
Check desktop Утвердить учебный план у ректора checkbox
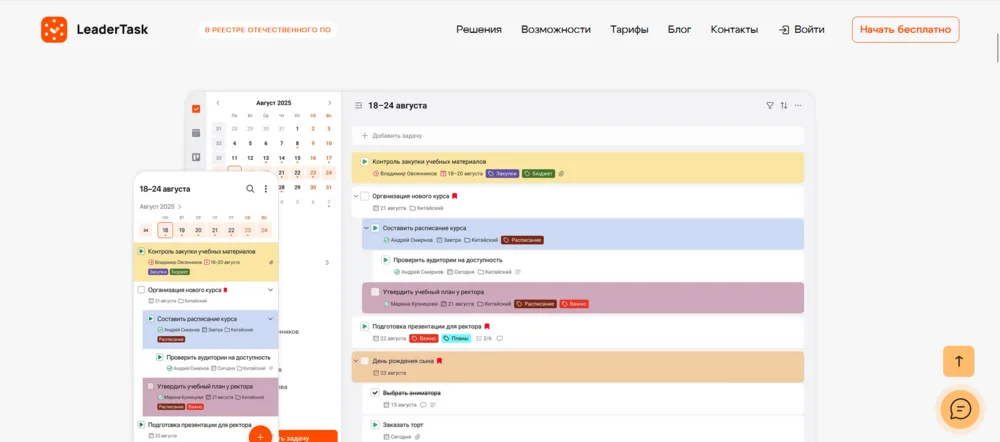(375, 291)
